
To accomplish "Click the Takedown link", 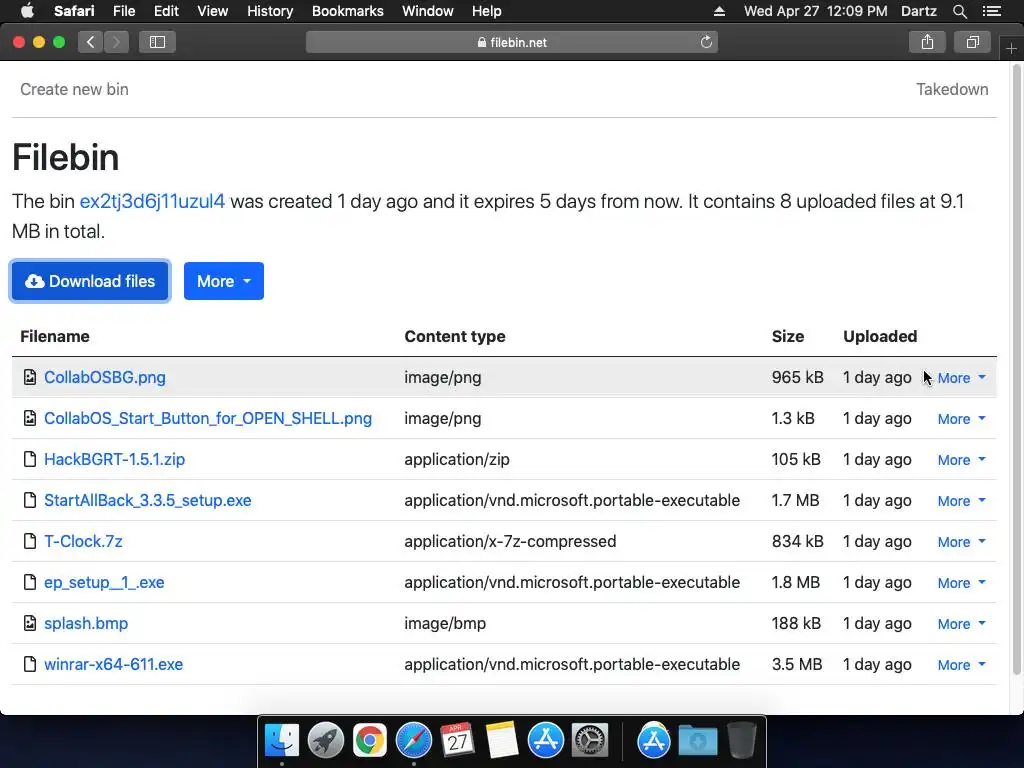I will point(952,89).
